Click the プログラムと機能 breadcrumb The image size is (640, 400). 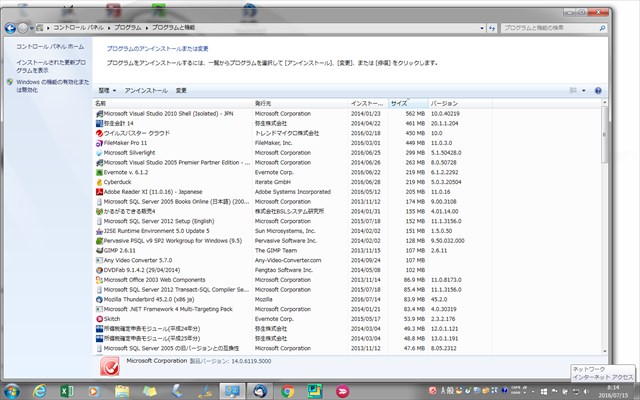tap(173, 28)
